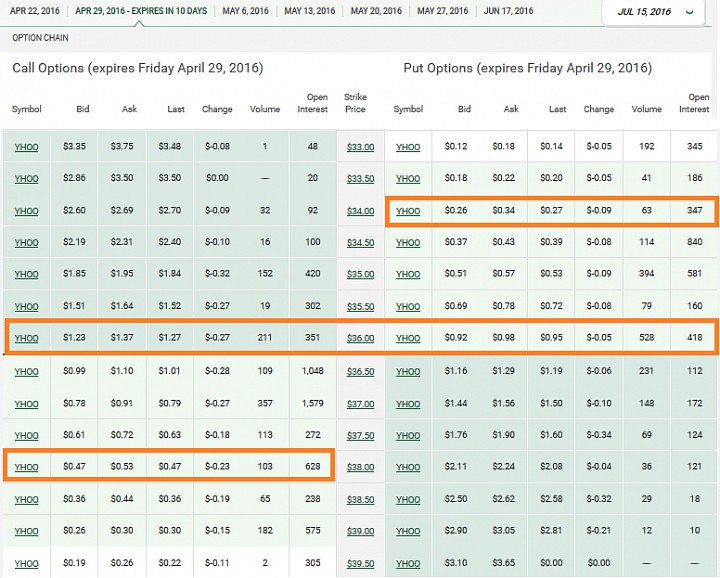Click the YHOO put symbol at $35.50 strike

pyautogui.click(x=408, y=307)
